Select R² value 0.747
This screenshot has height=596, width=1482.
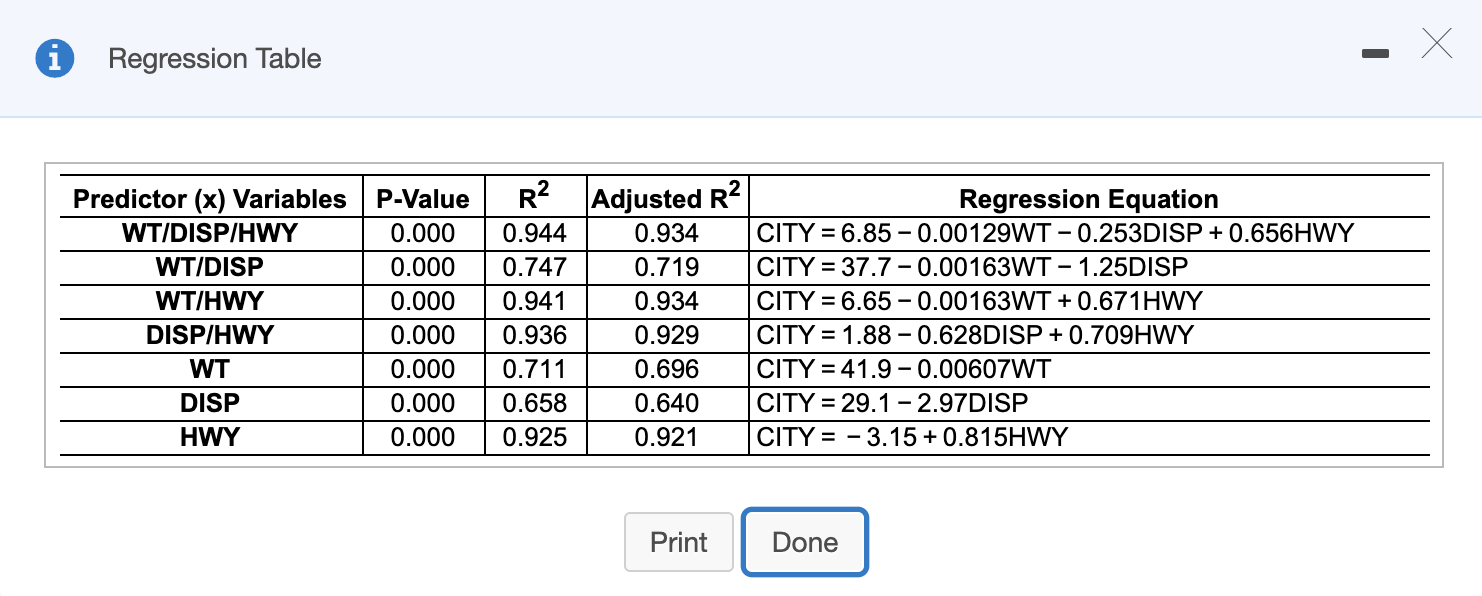pos(535,267)
